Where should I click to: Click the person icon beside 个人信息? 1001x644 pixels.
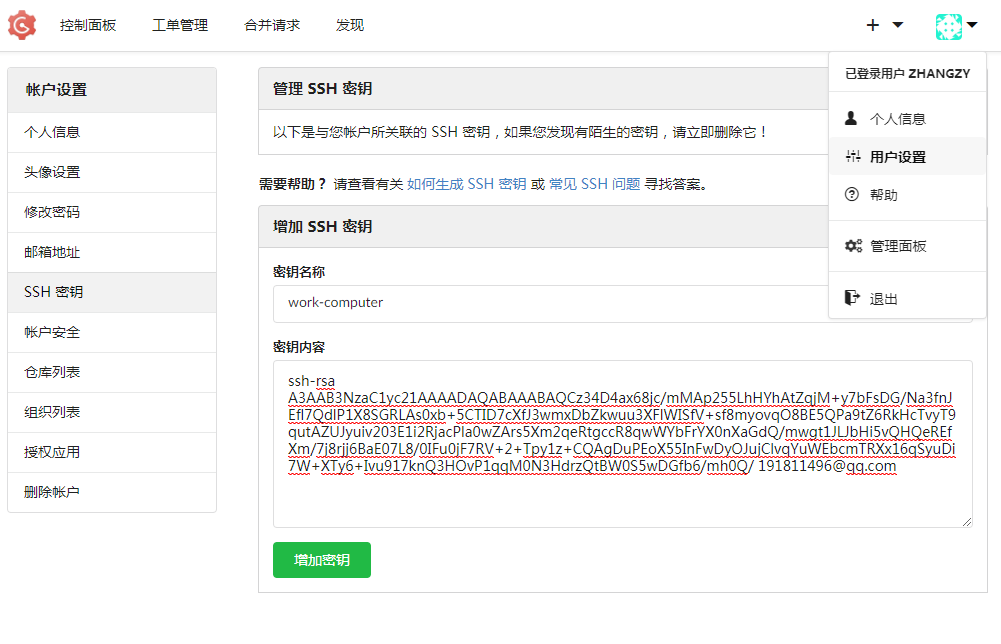click(x=852, y=118)
